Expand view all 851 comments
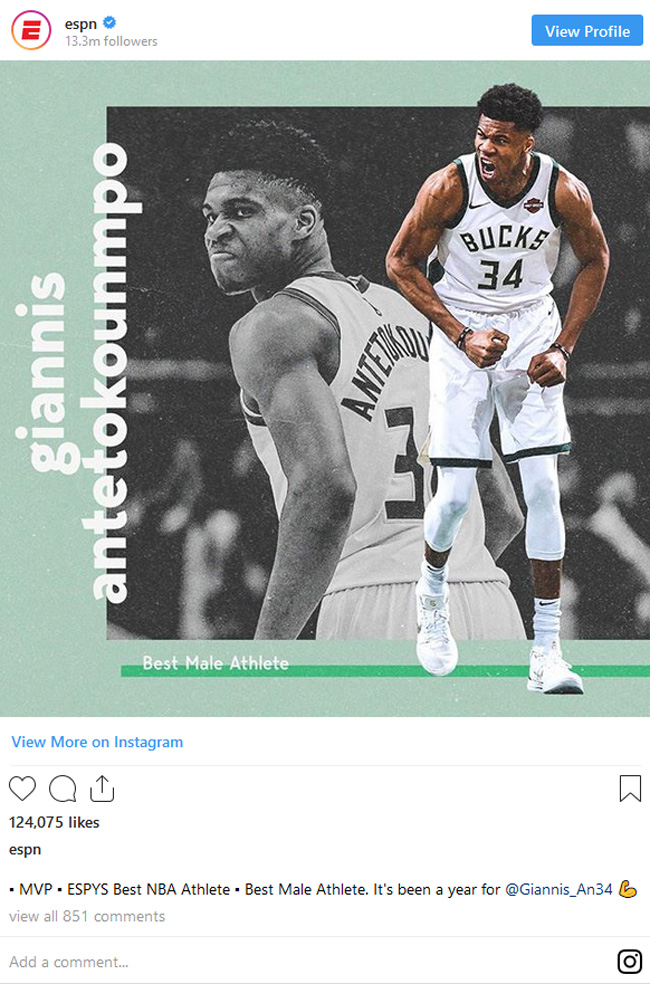Screen dimensions: 650x984 coord(87,916)
